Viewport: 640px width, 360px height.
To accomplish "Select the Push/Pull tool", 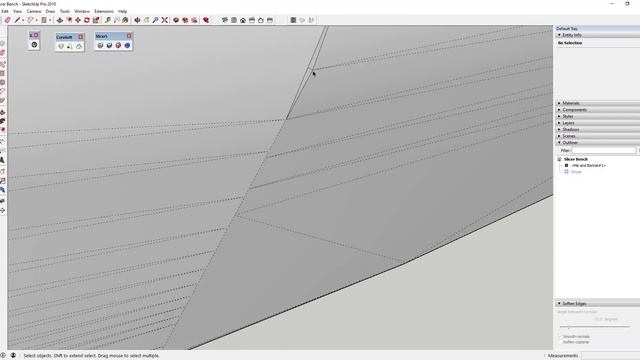I will pos(60,20).
